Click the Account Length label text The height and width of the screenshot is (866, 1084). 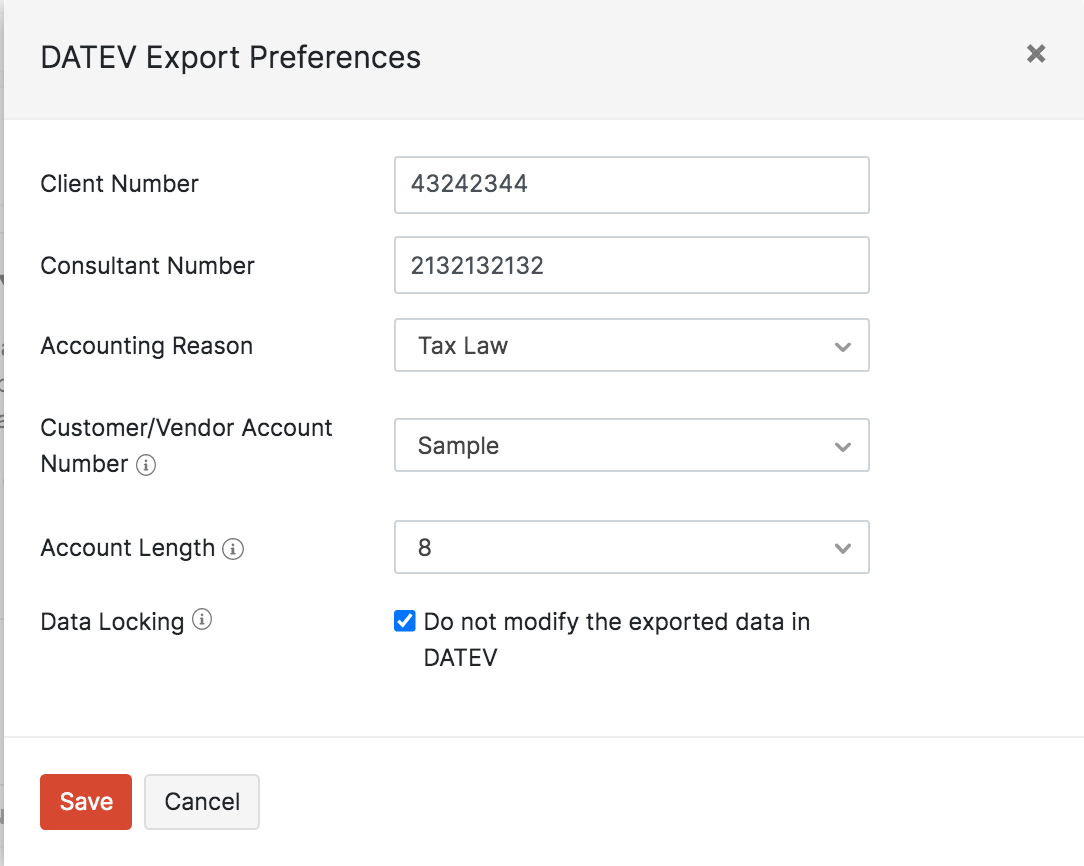click(x=128, y=548)
